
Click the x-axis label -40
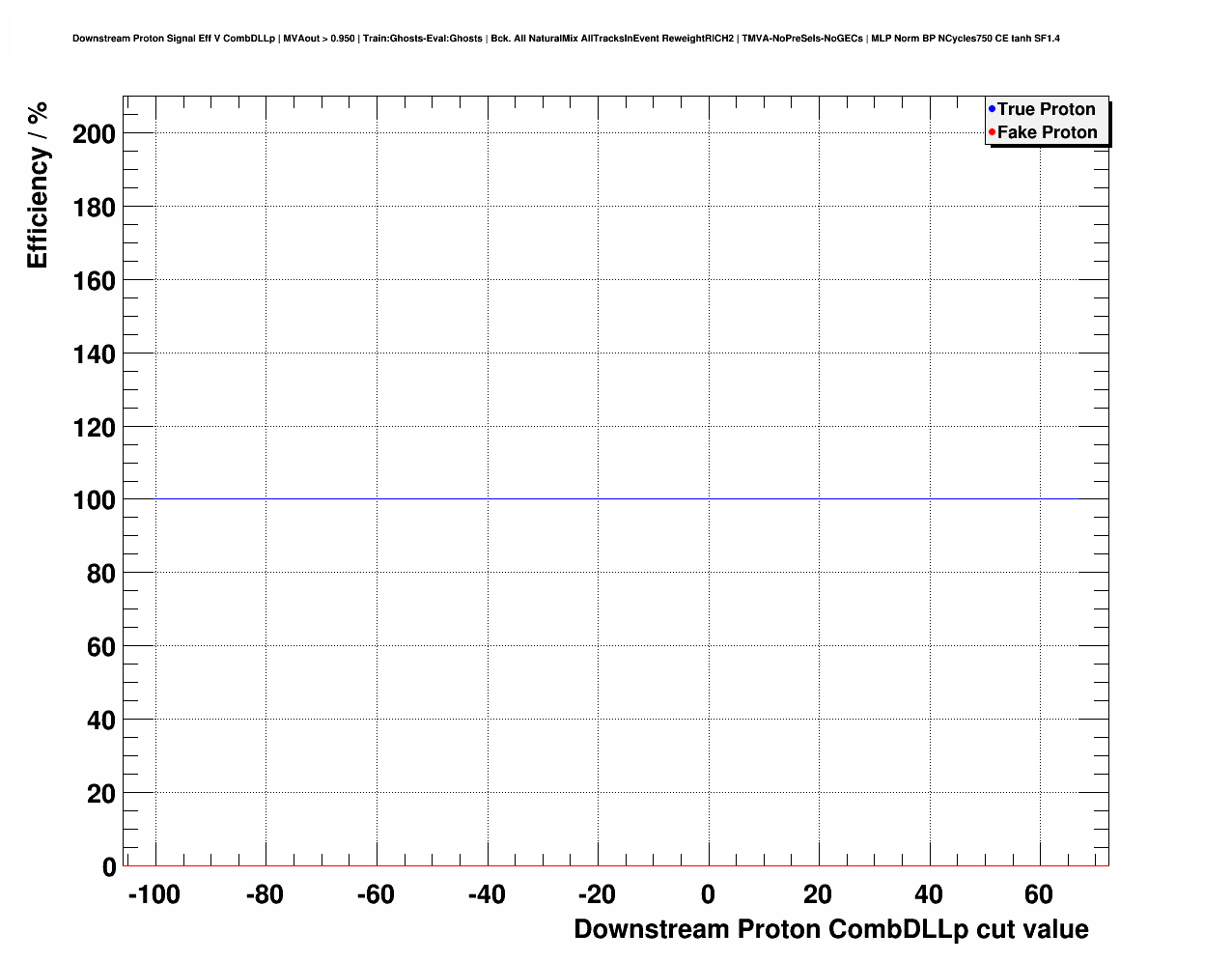[487, 895]
